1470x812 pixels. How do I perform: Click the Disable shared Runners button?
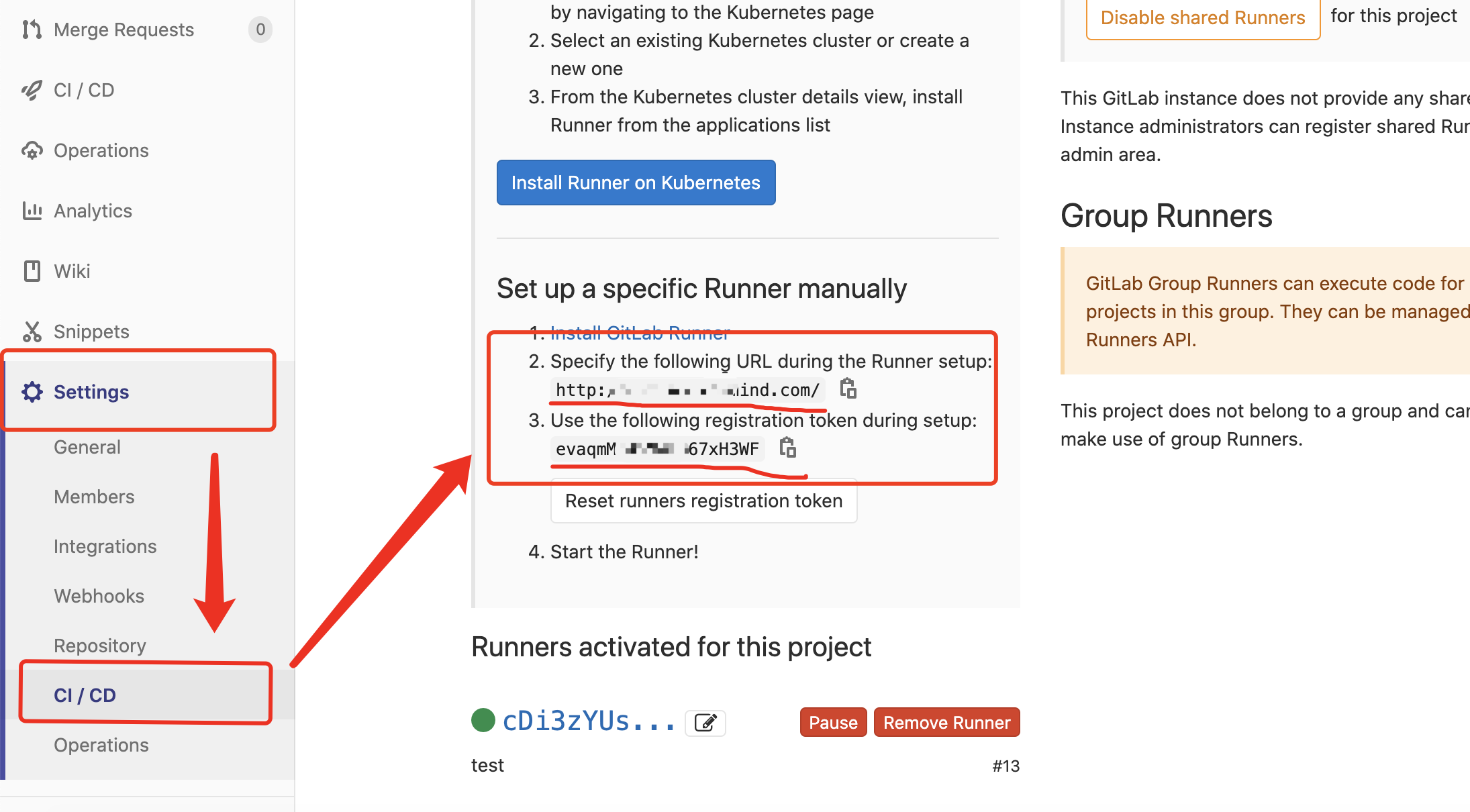pyautogui.click(x=1203, y=18)
